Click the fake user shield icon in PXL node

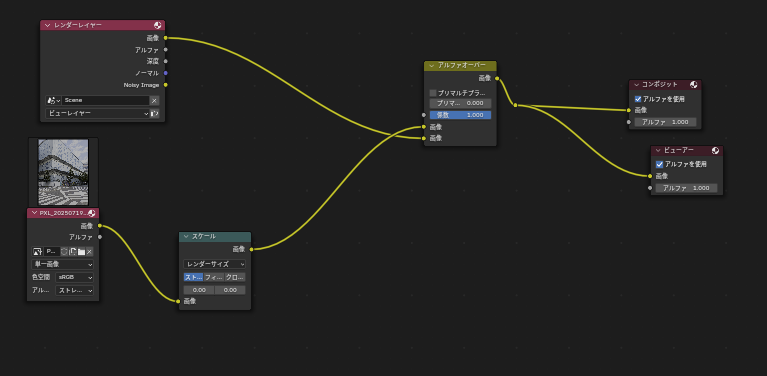(64, 252)
